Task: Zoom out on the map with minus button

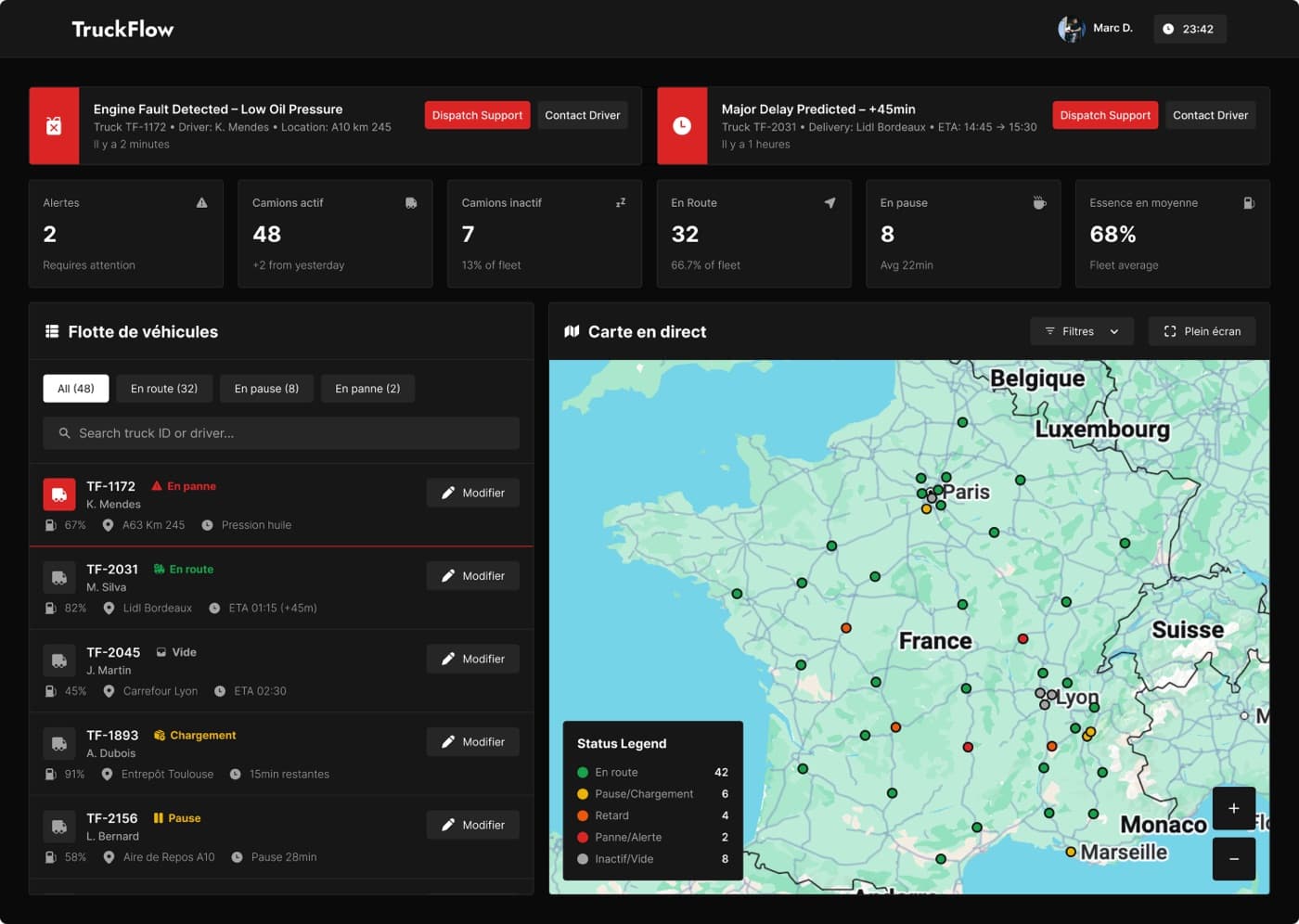Action: (1233, 859)
